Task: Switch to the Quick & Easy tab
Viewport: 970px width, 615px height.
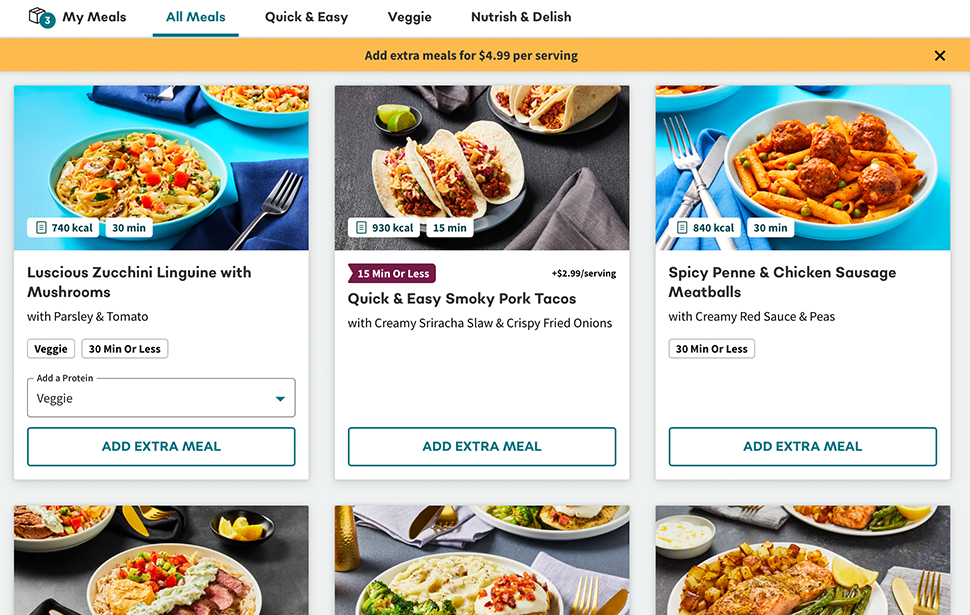Action: (x=306, y=17)
